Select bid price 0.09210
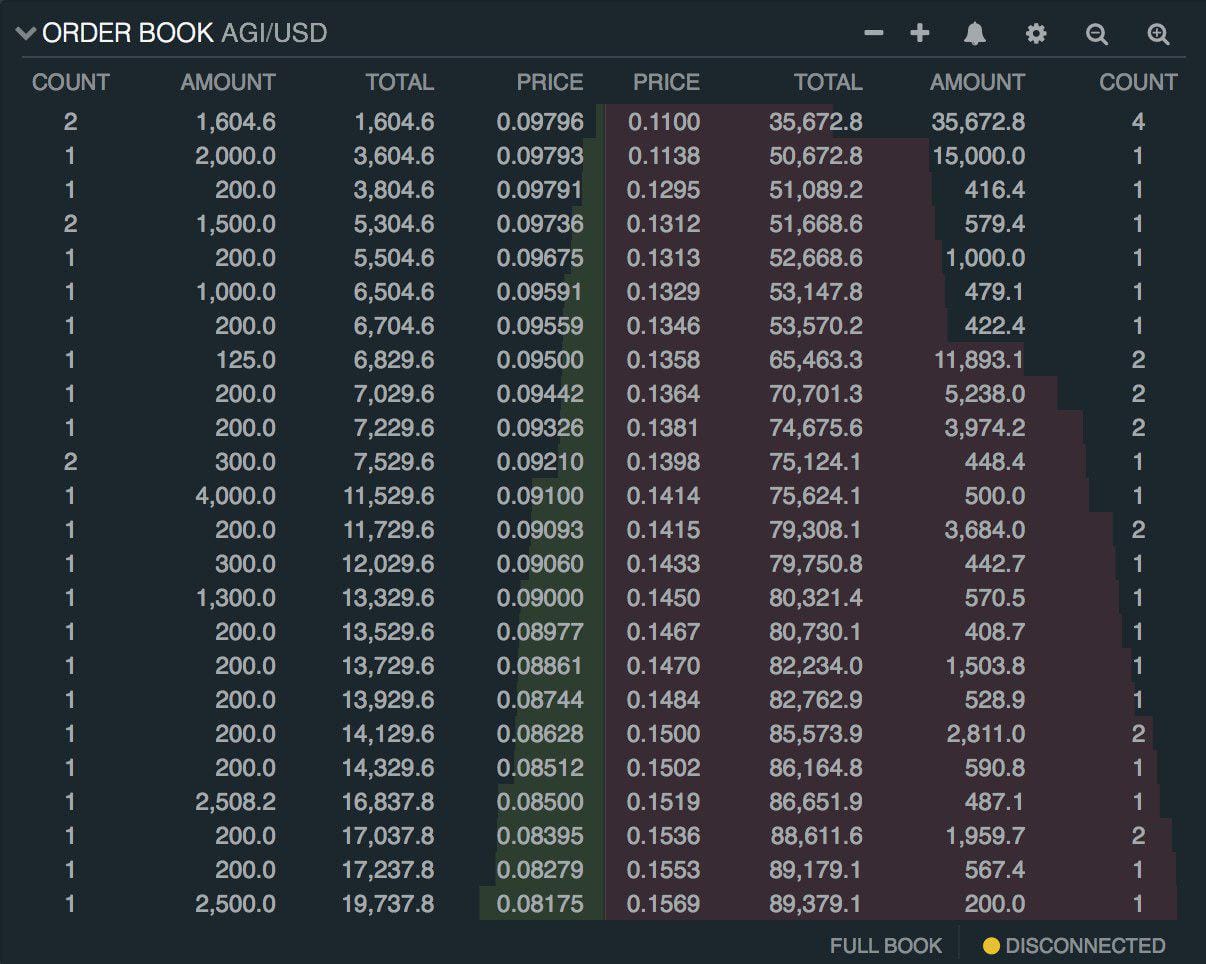This screenshot has width=1206, height=964. point(540,462)
